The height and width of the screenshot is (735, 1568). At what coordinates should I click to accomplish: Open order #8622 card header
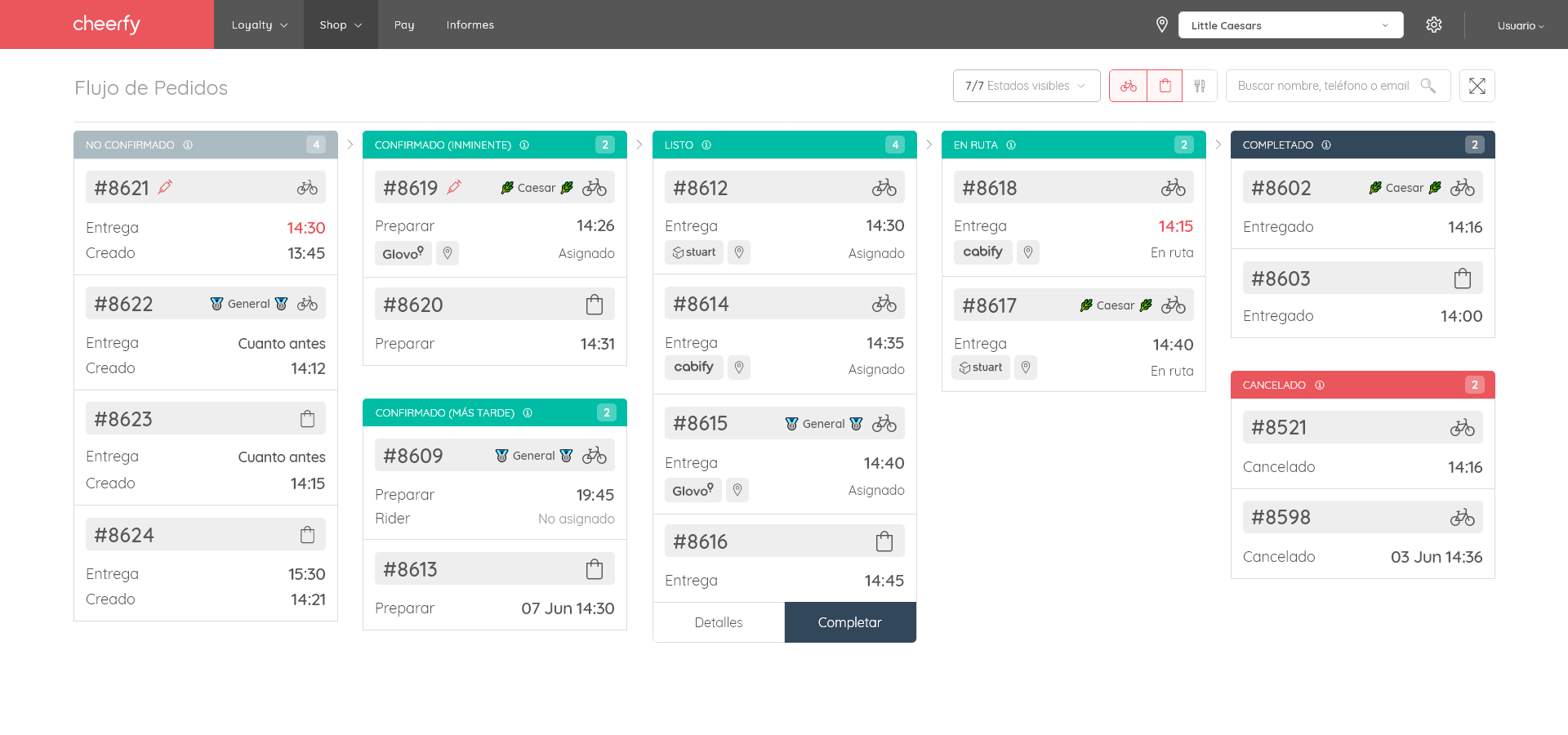pyautogui.click(x=206, y=303)
